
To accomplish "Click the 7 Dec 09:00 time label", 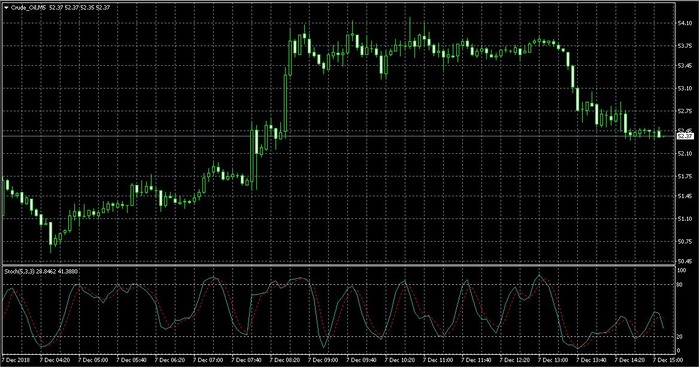I will click(323, 360).
